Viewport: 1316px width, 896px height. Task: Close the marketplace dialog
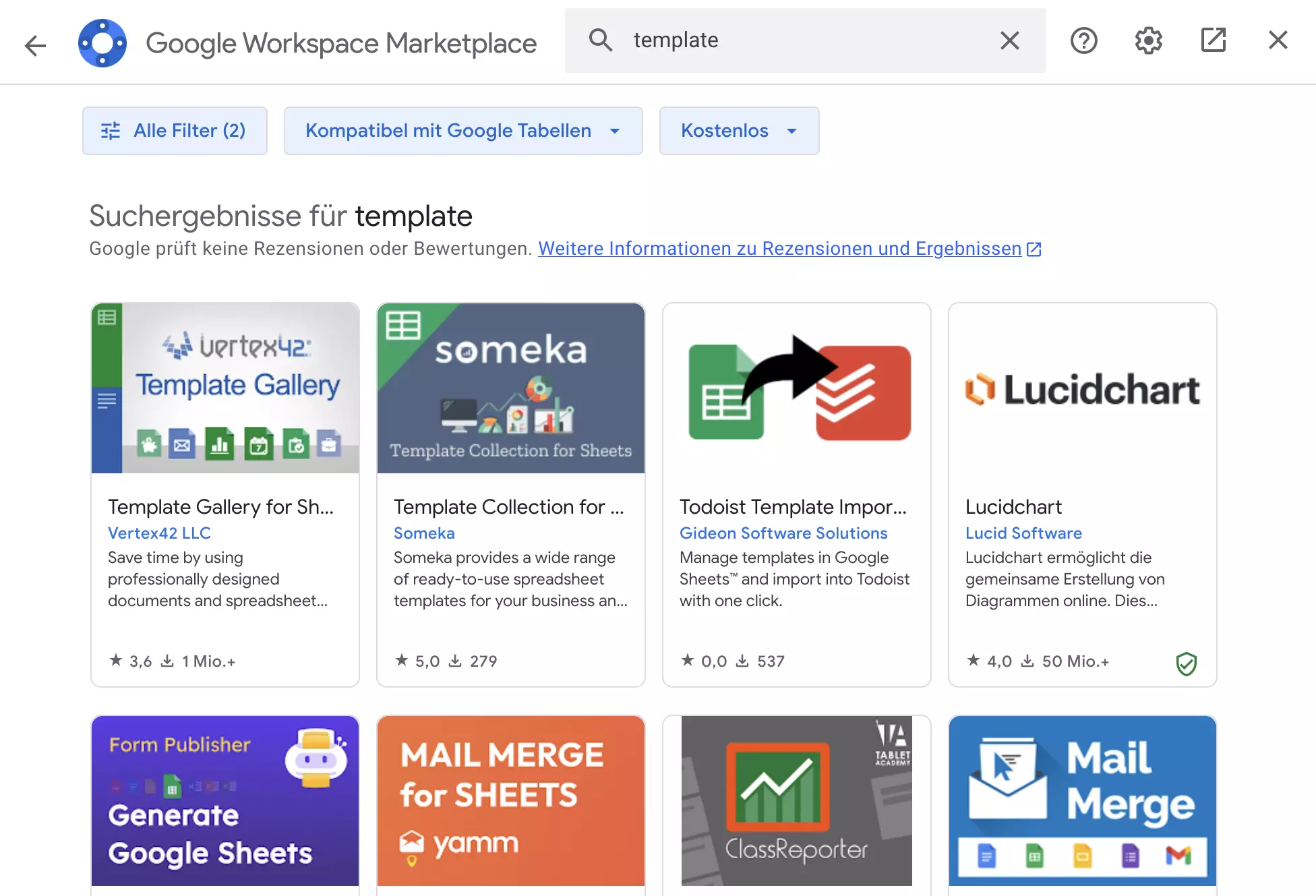tap(1278, 40)
